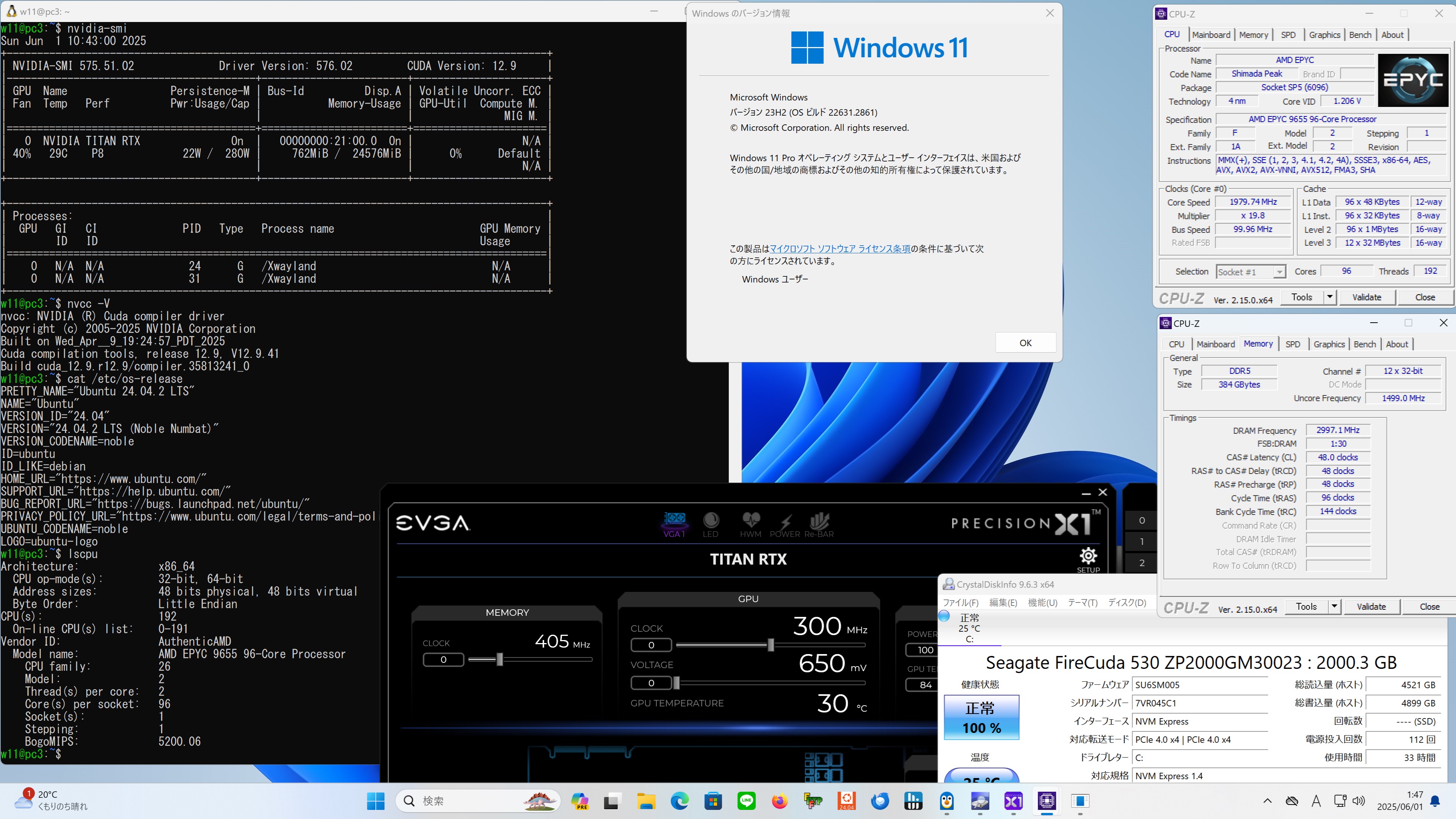Launch Firefox from the taskbar
The width and height of the screenshot is (1456, 819).
(780, 801)
